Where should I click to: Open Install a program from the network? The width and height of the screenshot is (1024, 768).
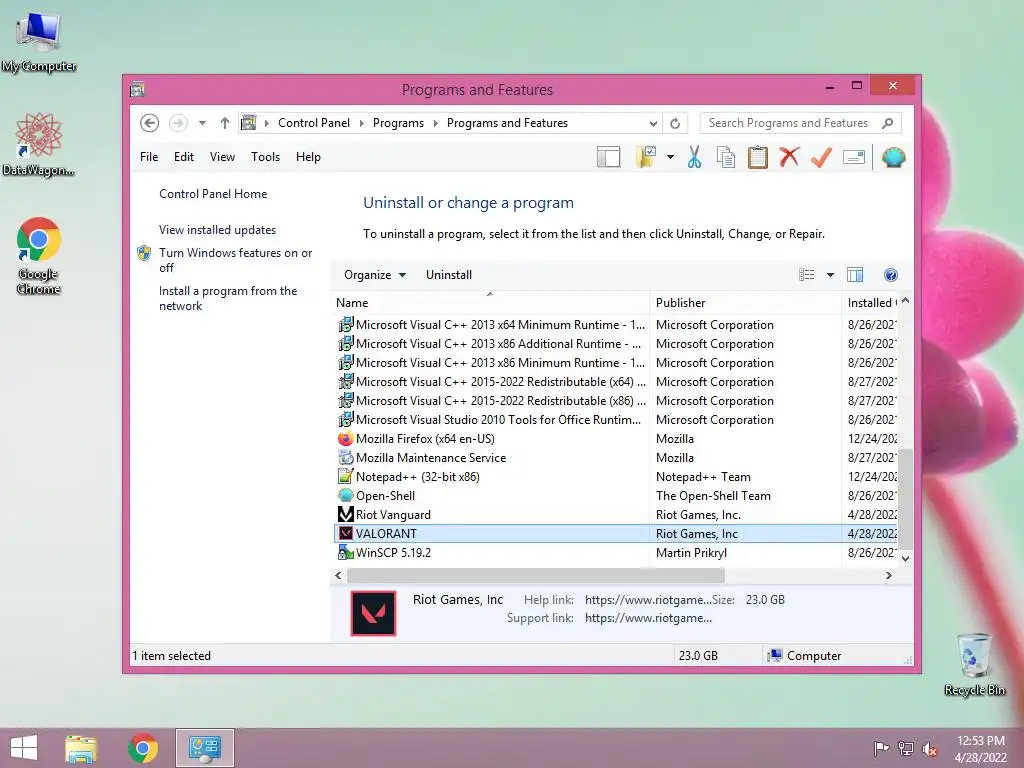(x=228, y=298)
